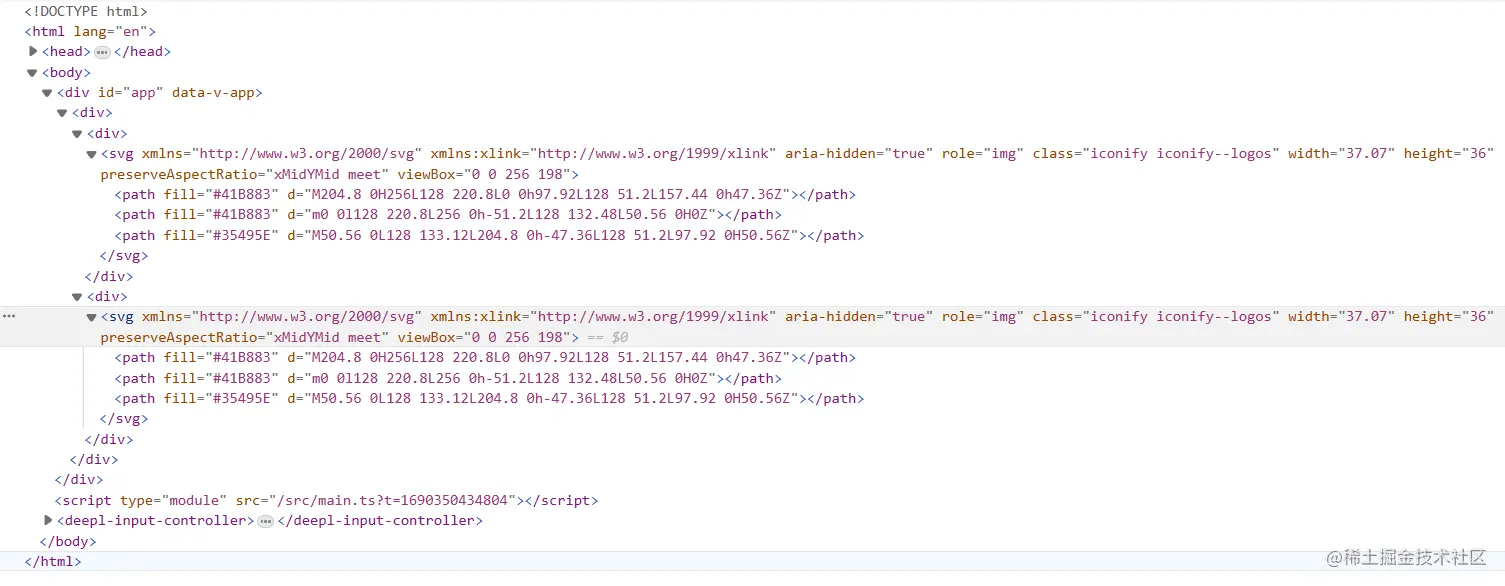The image size is (1505, 586).
Task: Collapse the non-highlighted svg element arrow
Action: coord(92,154)
